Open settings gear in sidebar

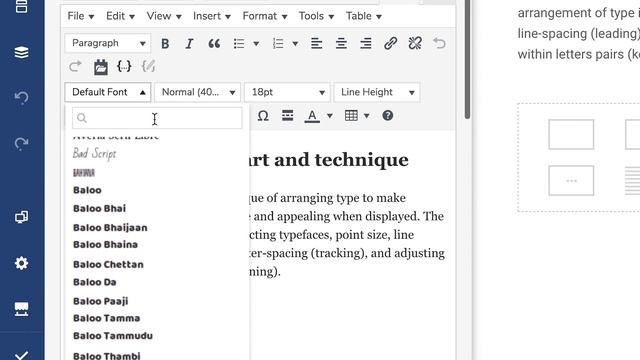(x=21, y=263)
